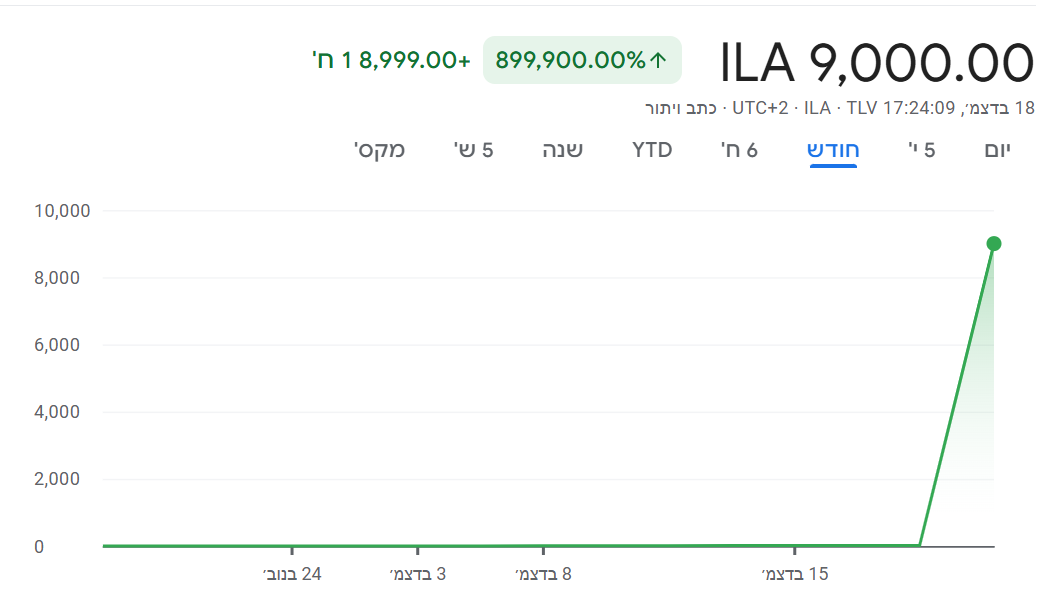Switch to the 5 ש' range tab
The image size is (1046, 603).
(x=474, y=150)
